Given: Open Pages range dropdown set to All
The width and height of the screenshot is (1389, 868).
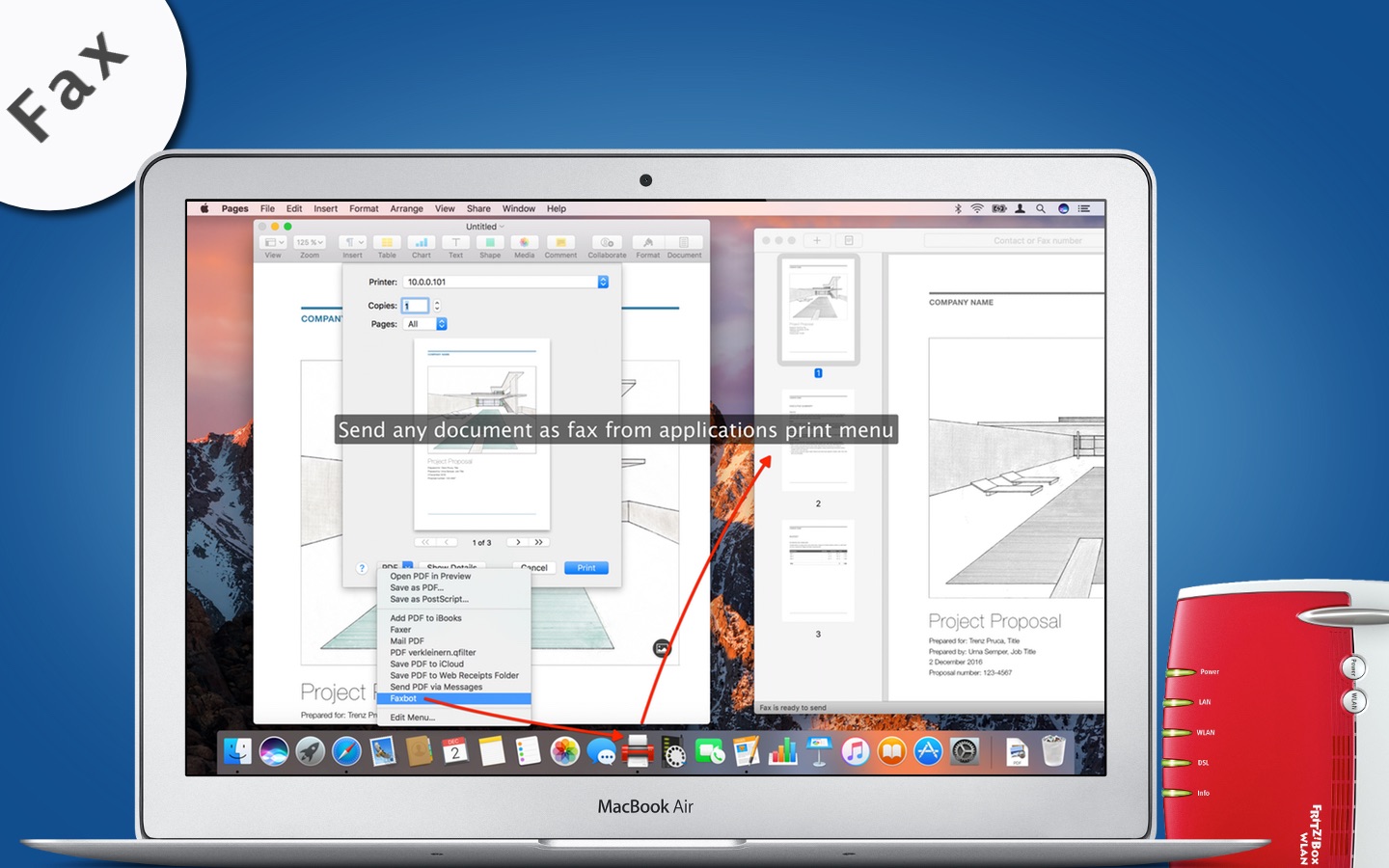Looking at the screenshot, I should [425, 324].
